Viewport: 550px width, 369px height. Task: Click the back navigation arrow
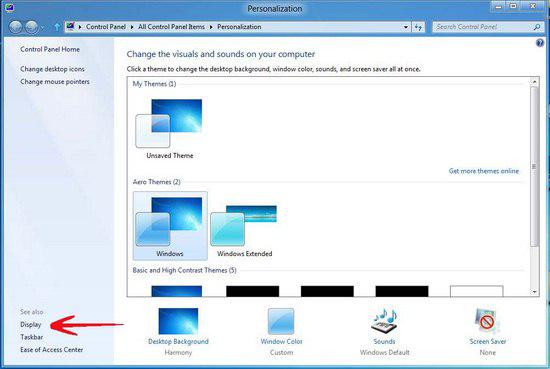pyautogui.click(x=15, y=27)
